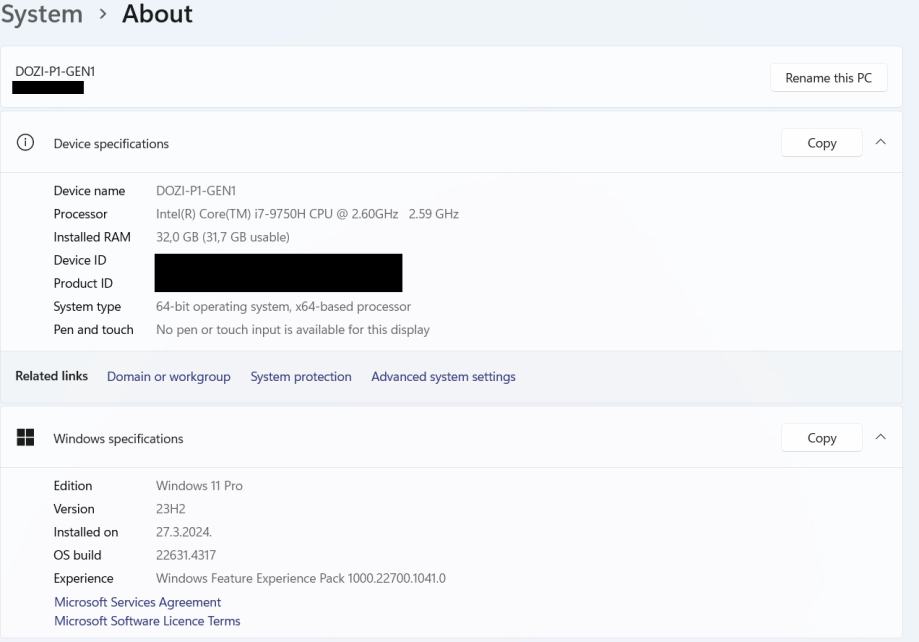Image resolution: width=919 pixels, height=642 pixels.
Task: Click the Experience label
Action: coord(83,579)
